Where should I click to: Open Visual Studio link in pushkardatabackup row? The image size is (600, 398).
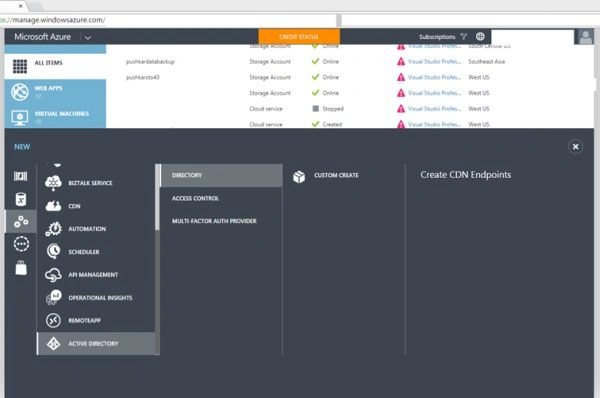coord(434,62)
